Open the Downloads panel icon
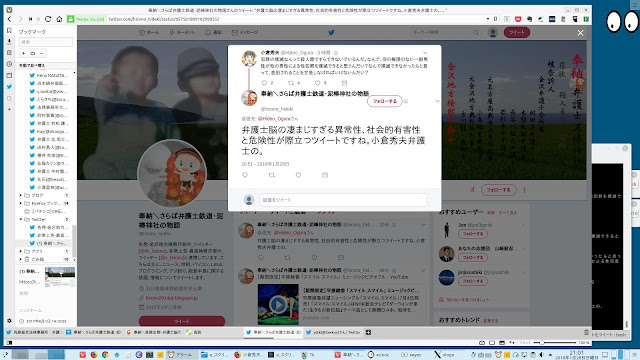The width and height of the screenshot is (640, 360). coord(9,41)
